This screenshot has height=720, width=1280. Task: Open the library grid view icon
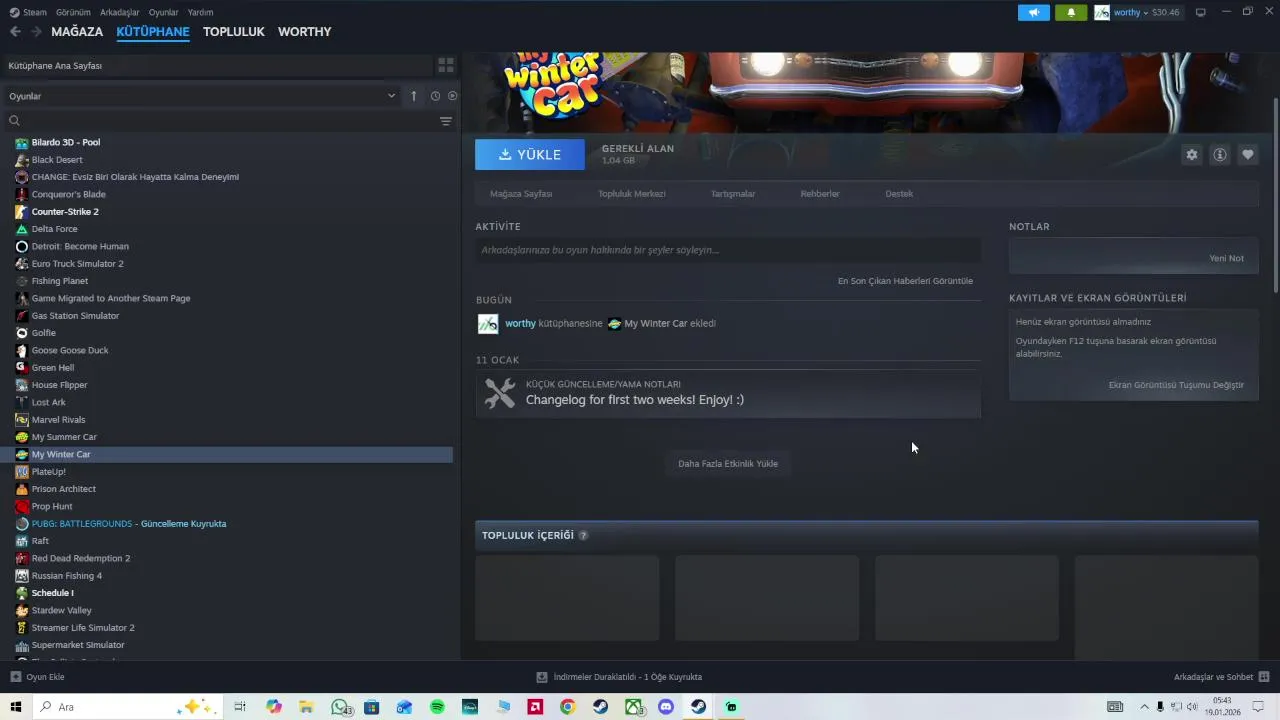coord(446,65)
